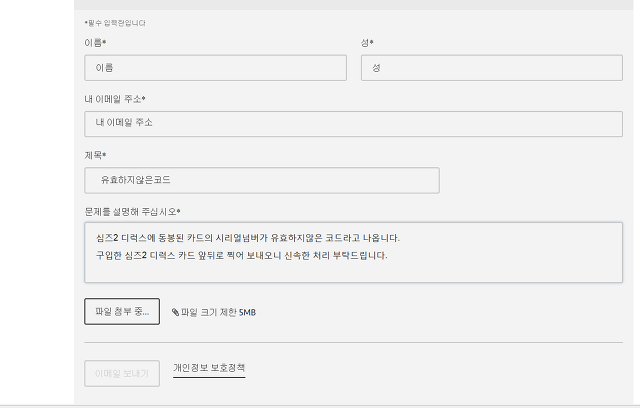Click the paperclip icon beside file size limit
The height and width of the screenshot is (408, 640).
click(x=175, y=312)
